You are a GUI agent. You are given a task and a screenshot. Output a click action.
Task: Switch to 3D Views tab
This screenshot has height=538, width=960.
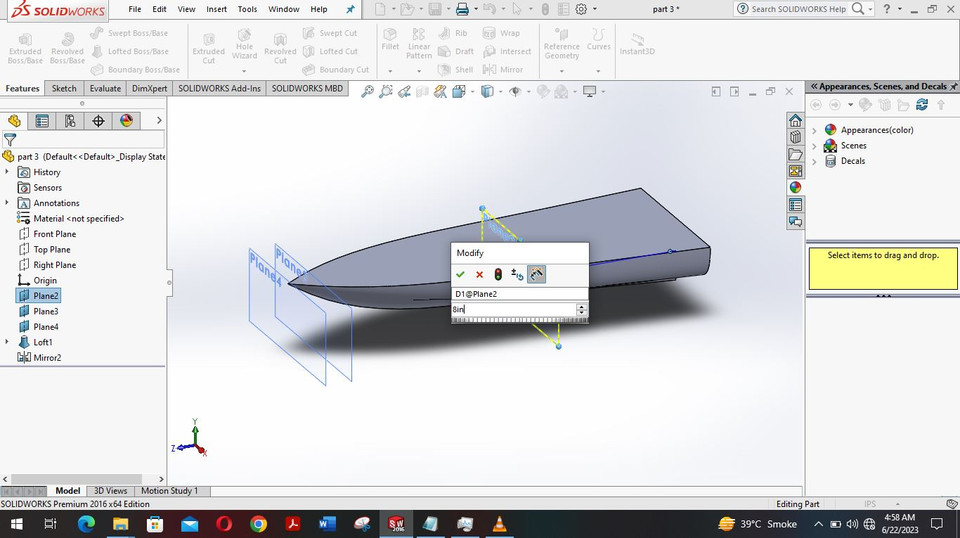pos(110,491)
